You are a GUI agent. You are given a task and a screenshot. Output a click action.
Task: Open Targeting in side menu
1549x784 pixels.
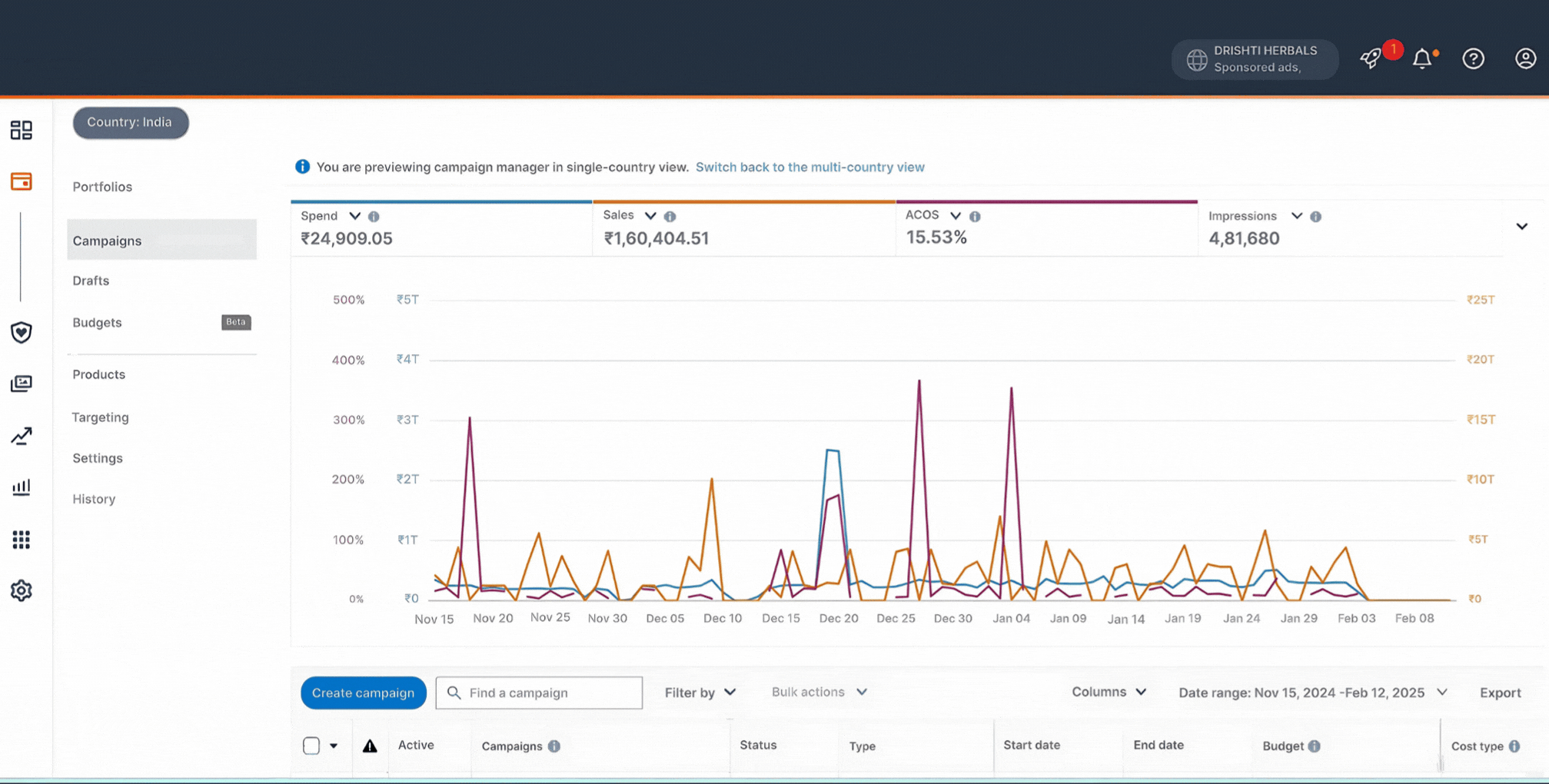click(x=101, y=417)
